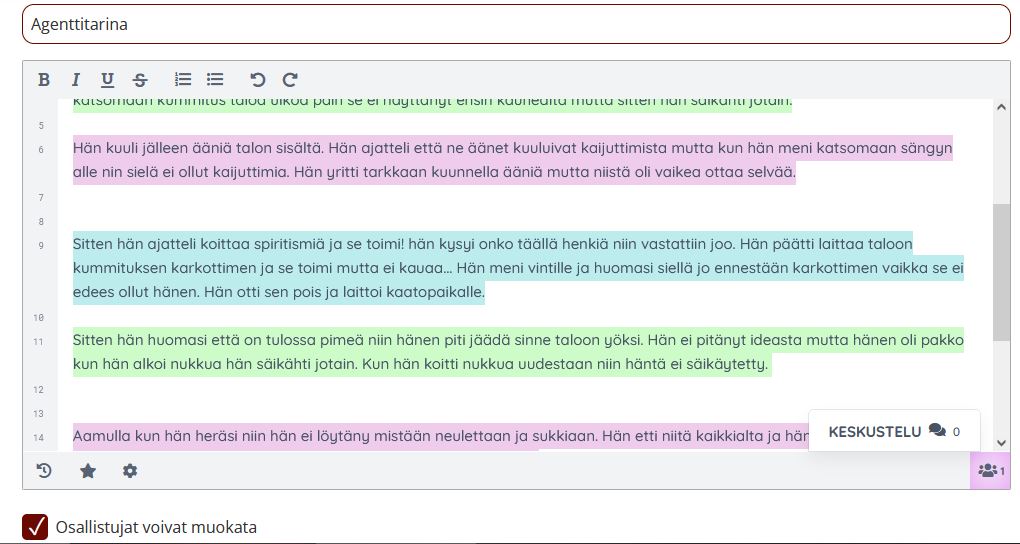
Task: Show the connected users list
Action: [990, 471]
